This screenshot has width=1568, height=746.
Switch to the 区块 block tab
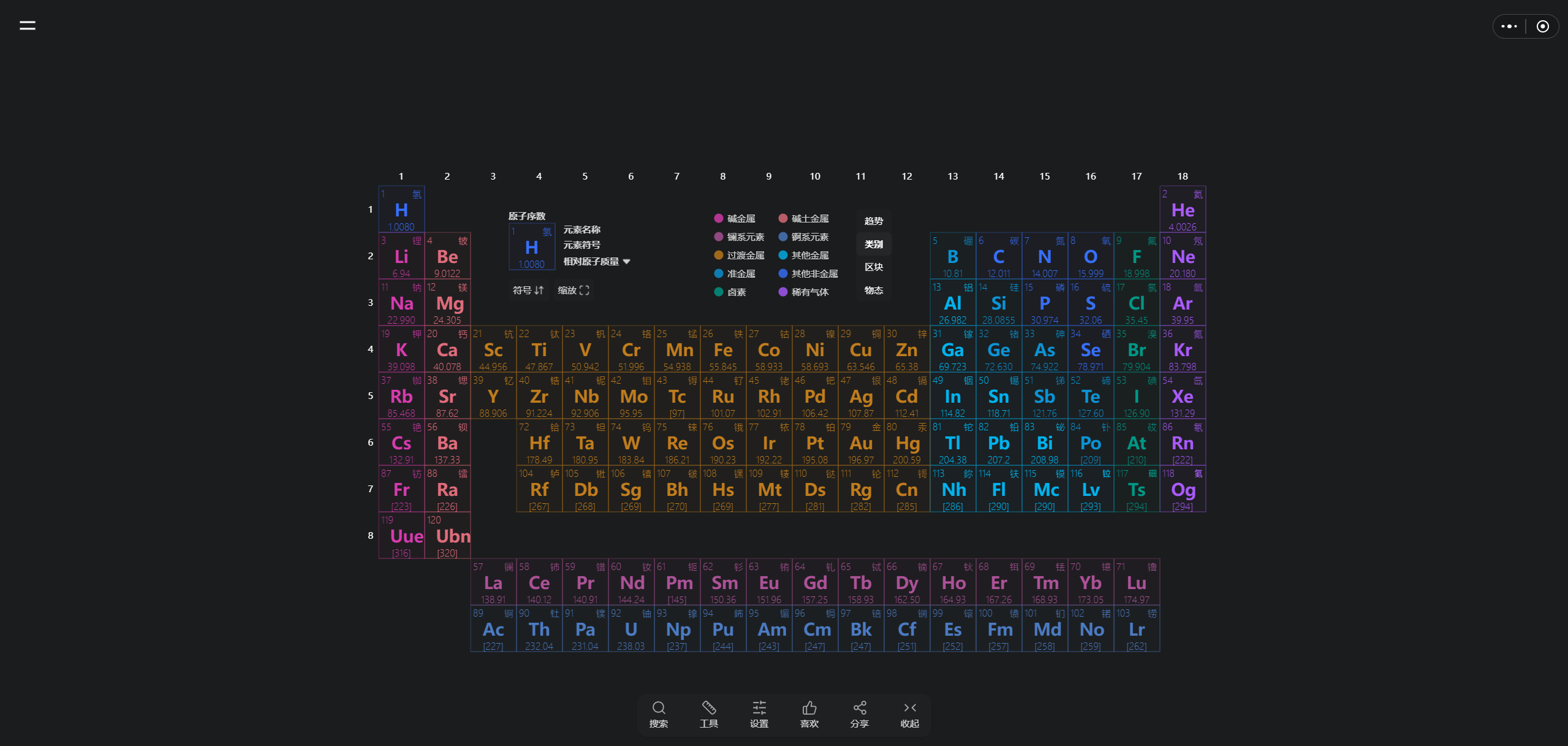click(x=874, y=267)
